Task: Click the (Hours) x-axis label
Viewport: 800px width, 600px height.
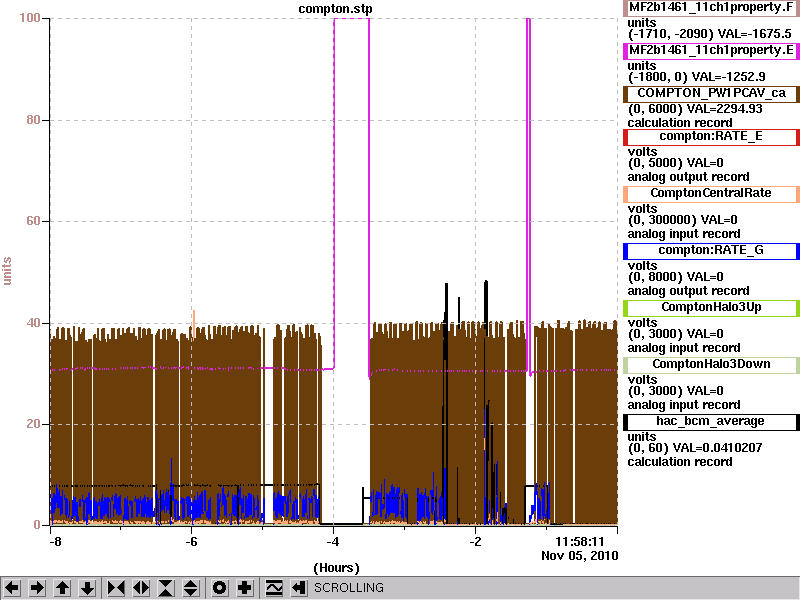Action: (x=336, y=568)
